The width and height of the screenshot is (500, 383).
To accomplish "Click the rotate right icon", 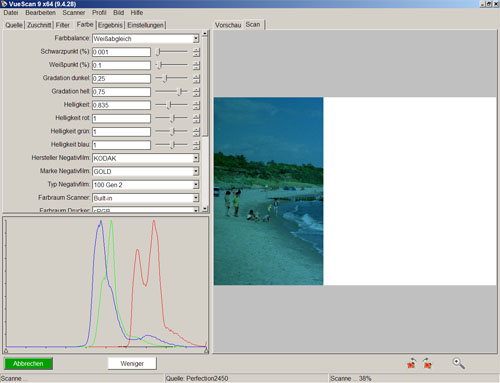I will [x=427, y=363].
